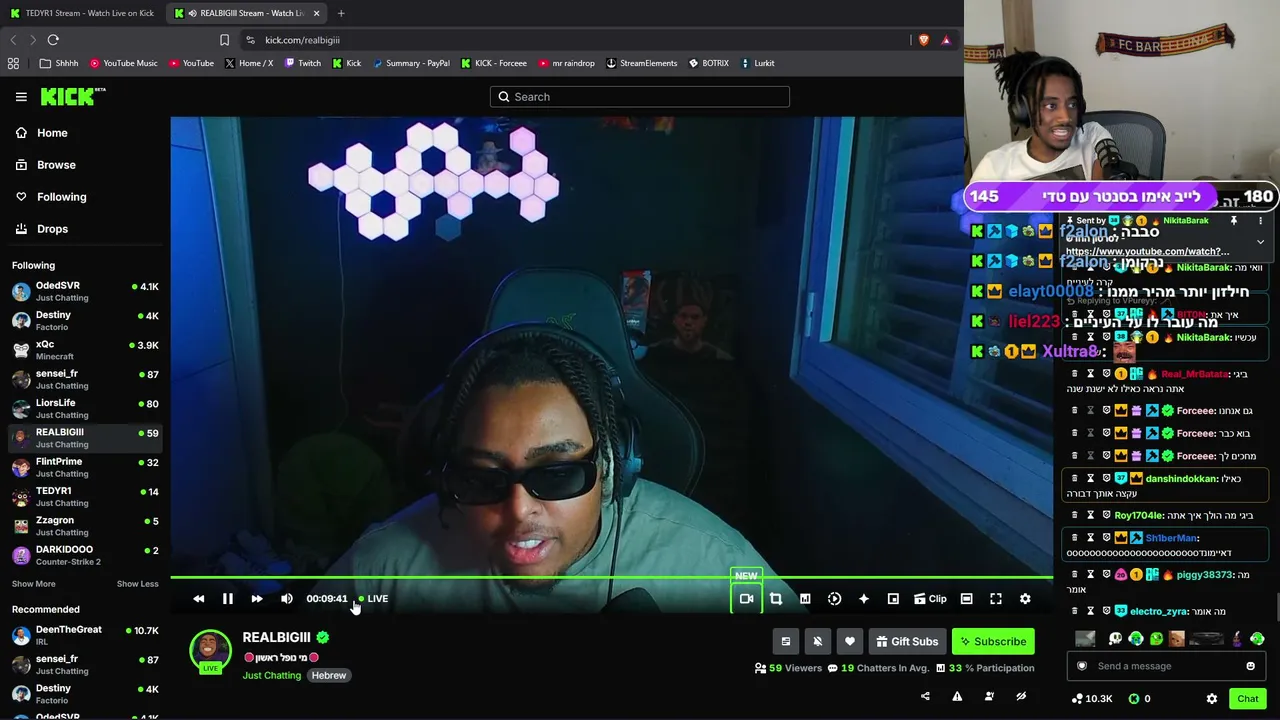
Task: Open a new browser tab
Action: click(341, 13)
